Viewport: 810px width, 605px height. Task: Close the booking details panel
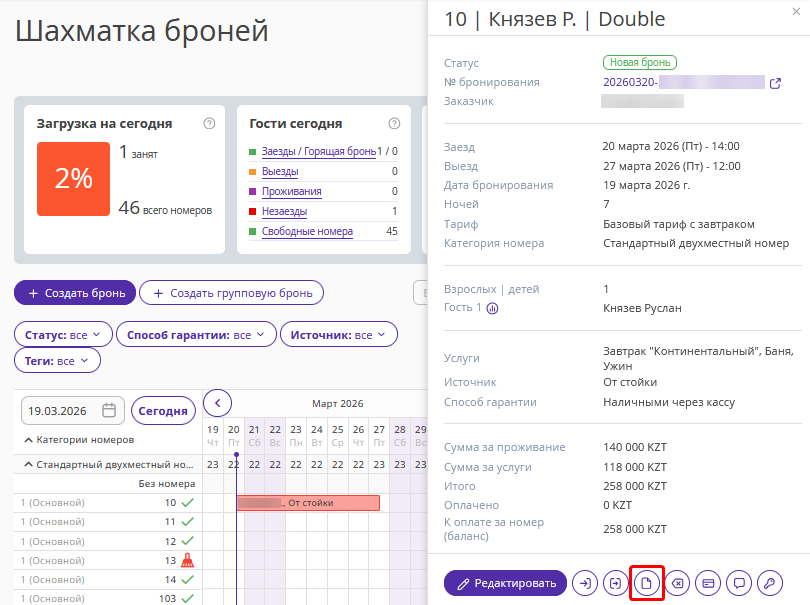point(796,12)
